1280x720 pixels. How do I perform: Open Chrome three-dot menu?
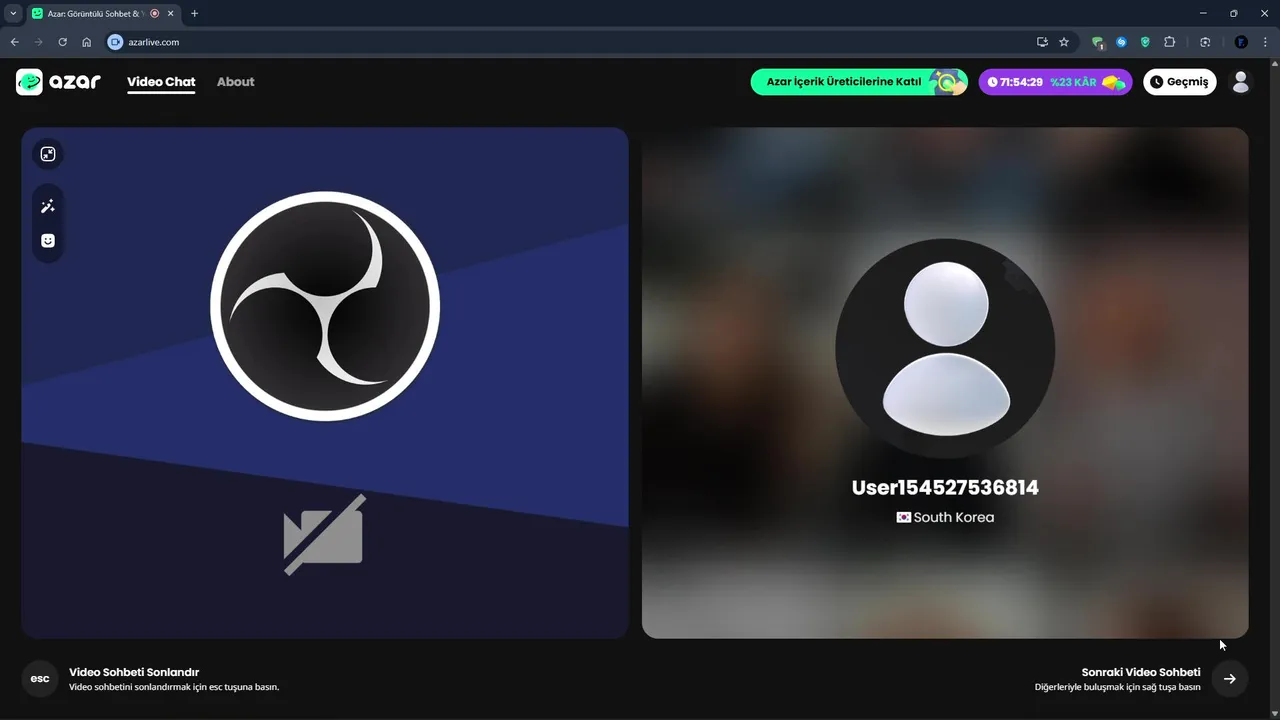[x=1266, y=42]
